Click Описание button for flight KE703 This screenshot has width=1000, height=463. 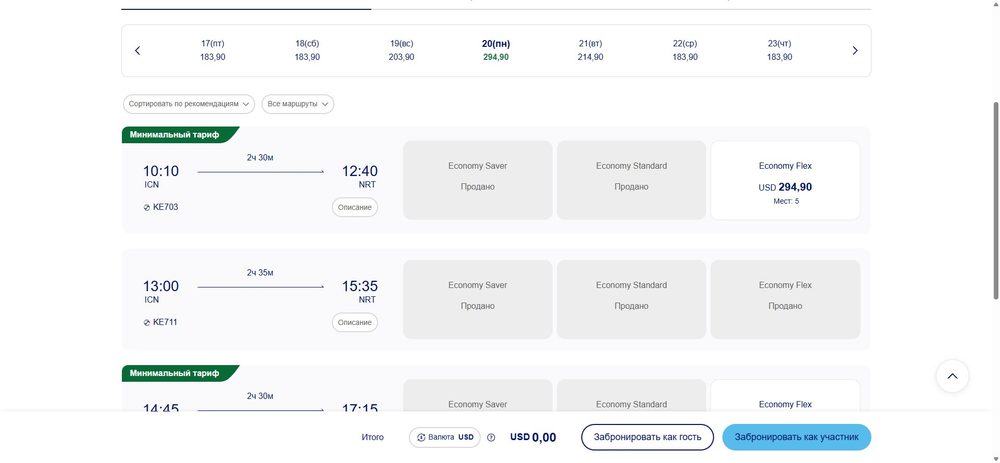coord(355,207)
